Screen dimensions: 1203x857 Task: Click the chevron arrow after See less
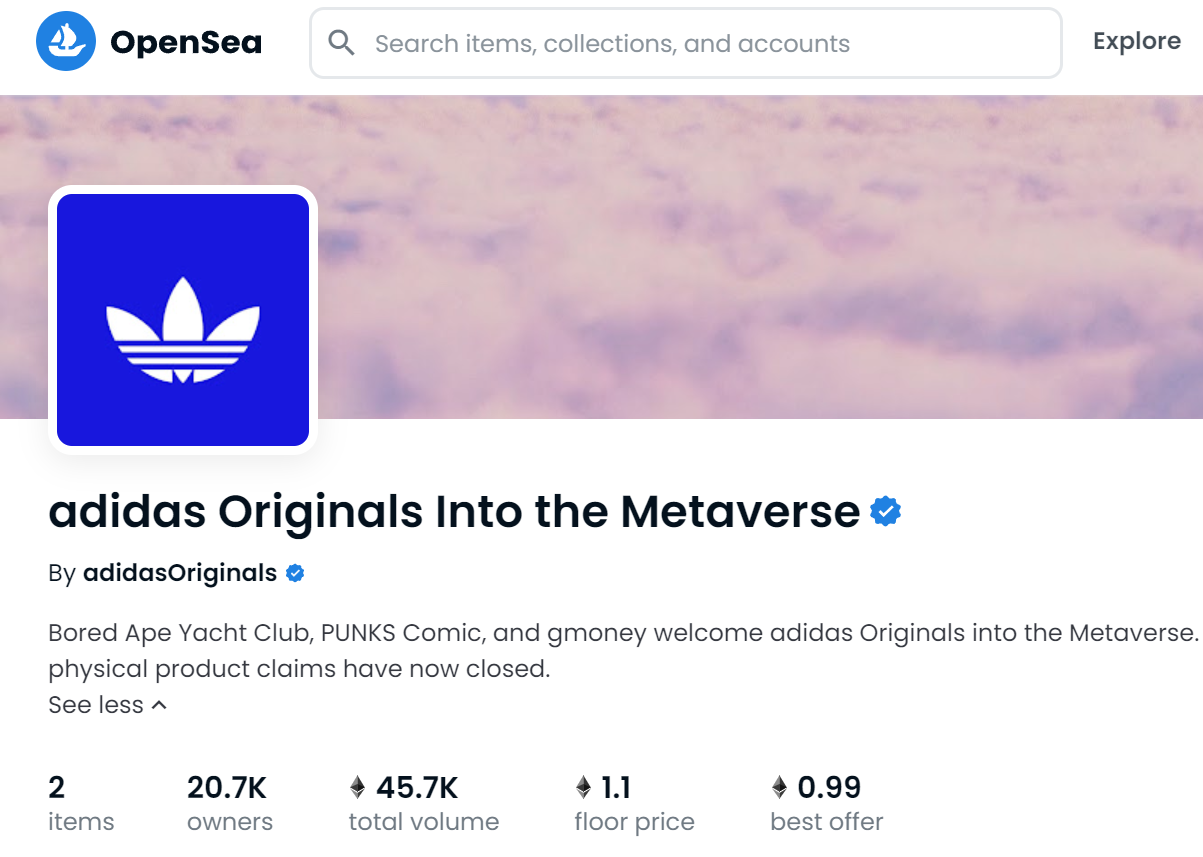[159, 705]
